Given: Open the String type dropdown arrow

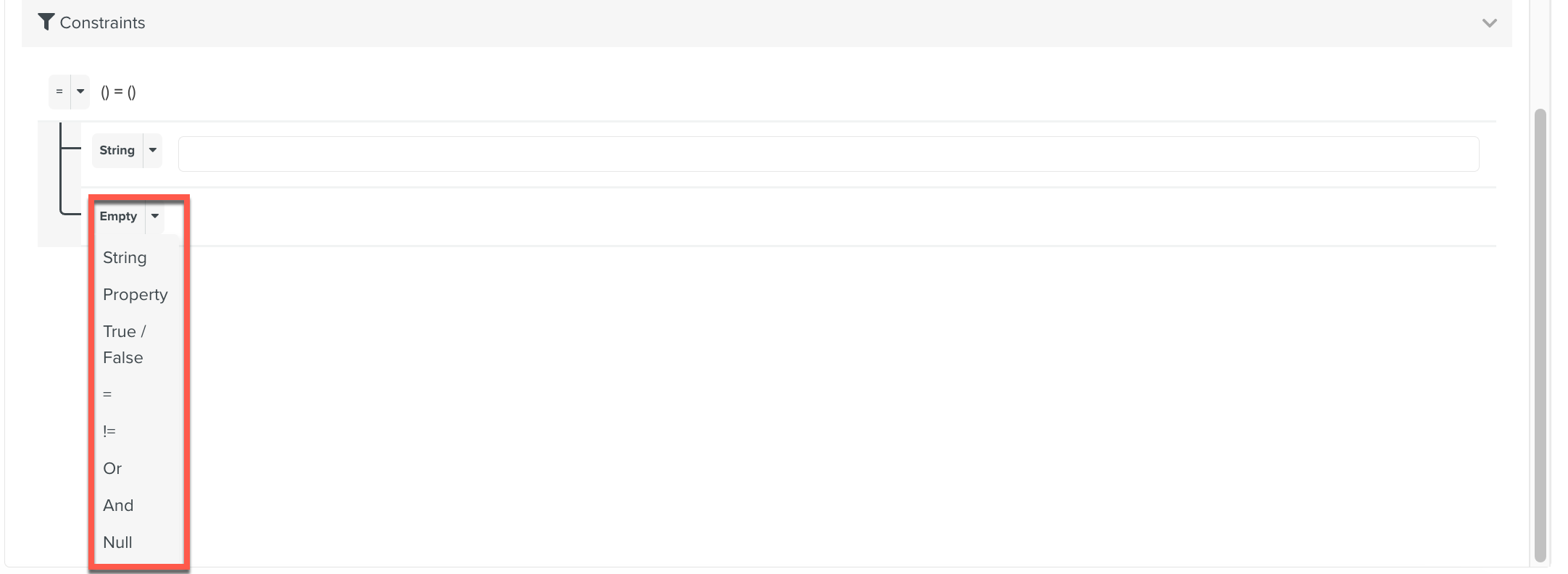Looking at the screenshot, I should [x=153, y=150].
